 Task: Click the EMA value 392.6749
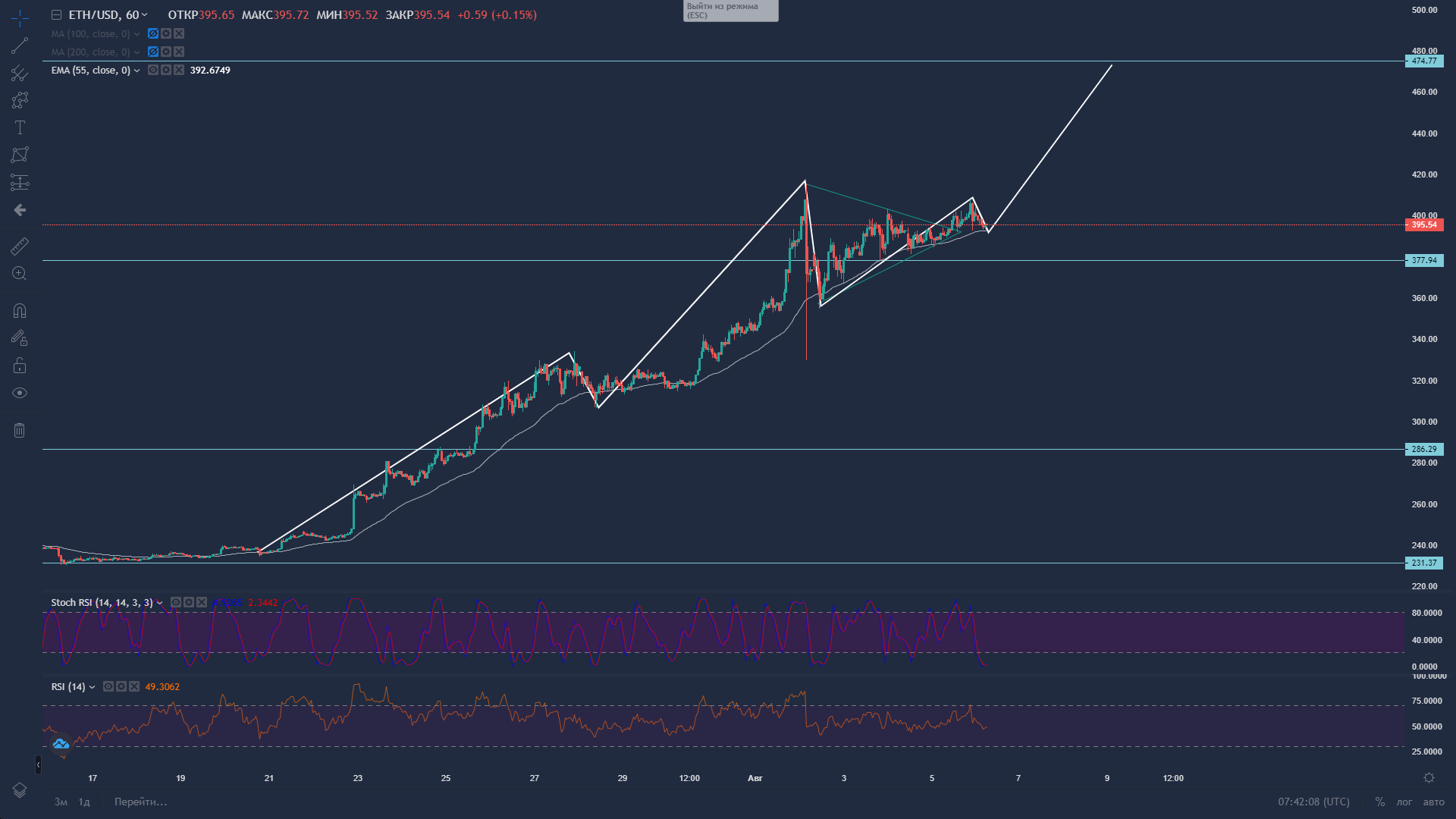(x=210, y=70)
